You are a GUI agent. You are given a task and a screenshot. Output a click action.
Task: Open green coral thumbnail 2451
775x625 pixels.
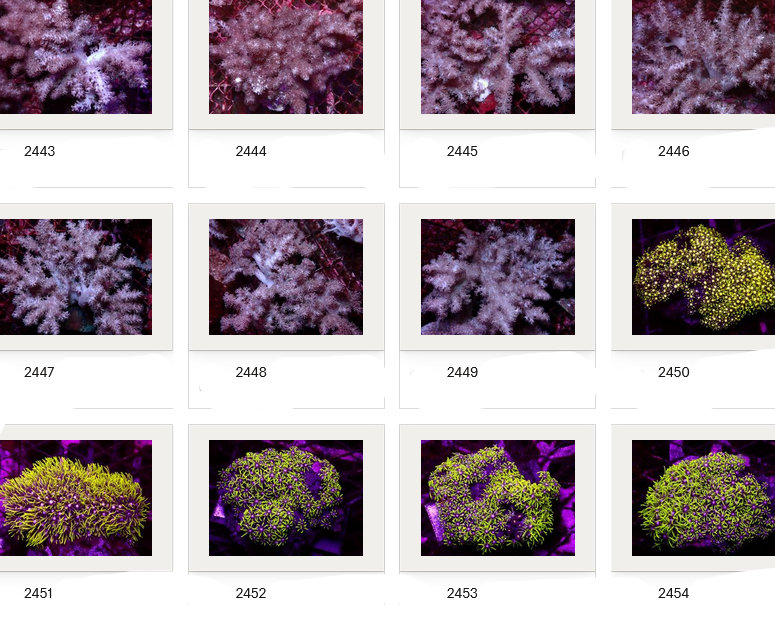[76, 498]
